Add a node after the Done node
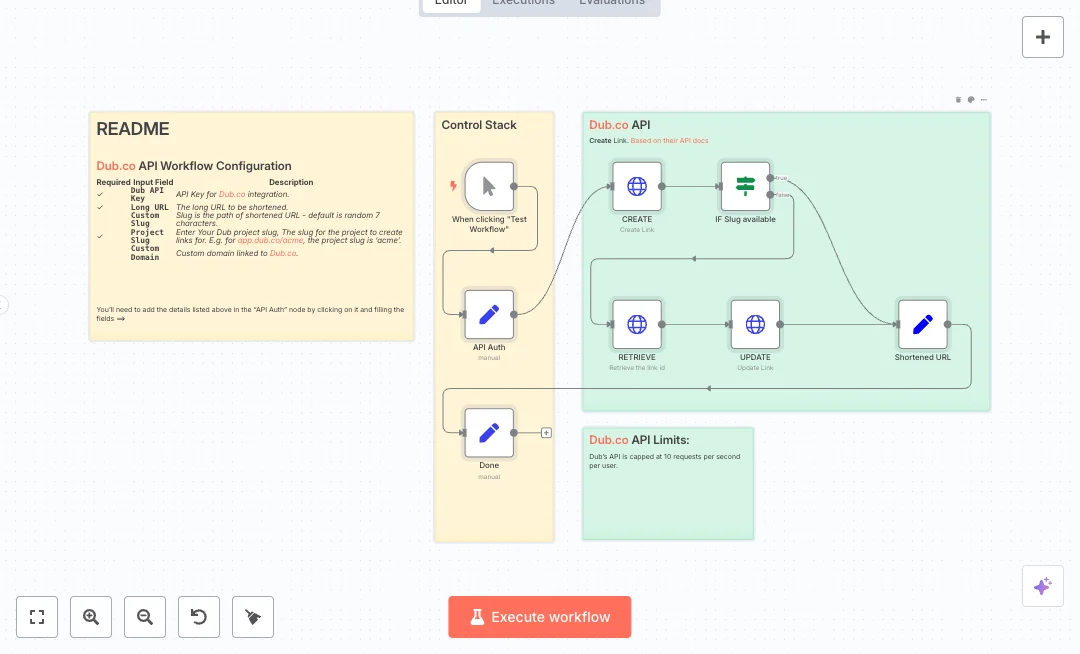1080x654 pixels. (546, 433)
